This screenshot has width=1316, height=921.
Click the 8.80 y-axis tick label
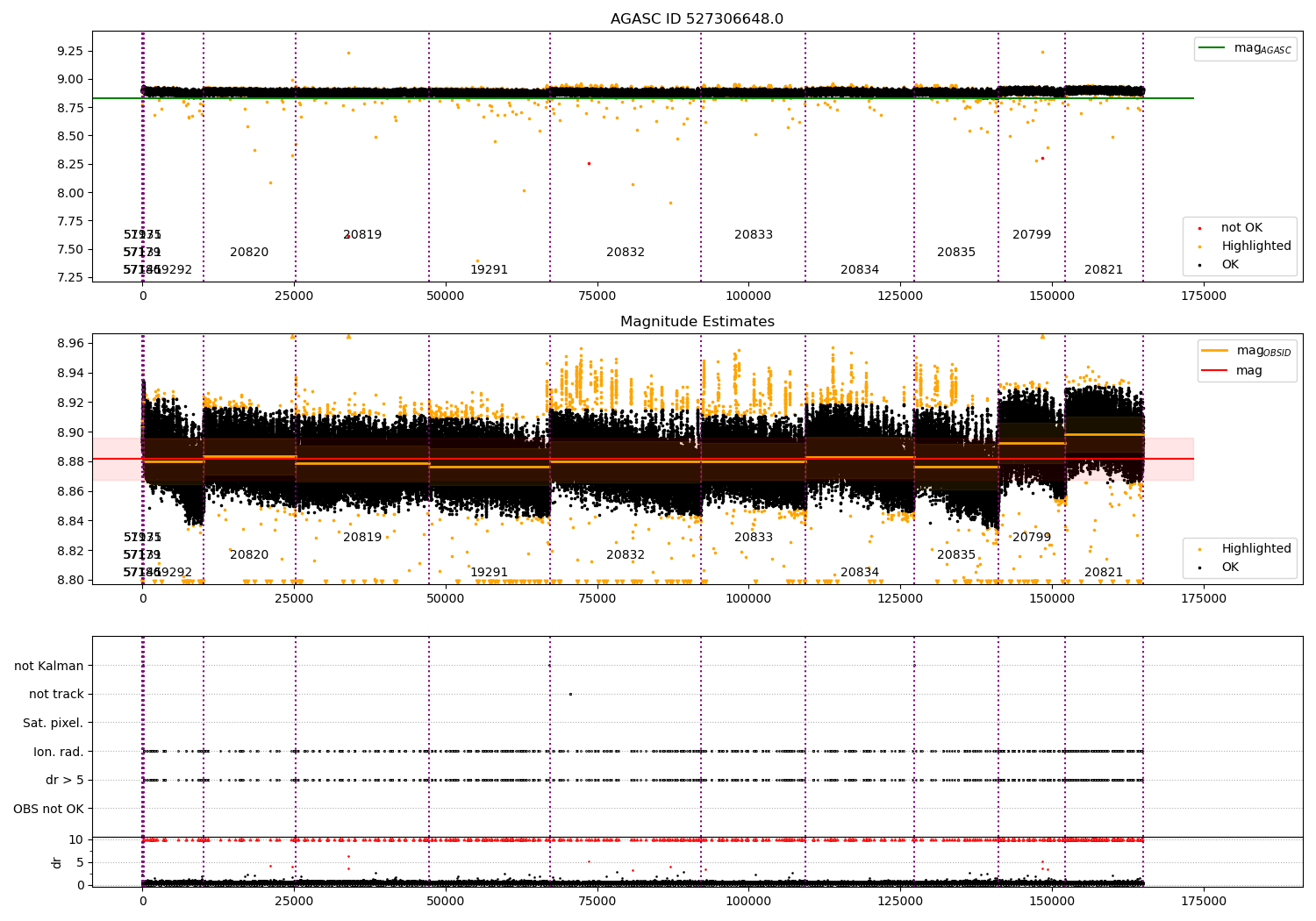tap(68, 580)
